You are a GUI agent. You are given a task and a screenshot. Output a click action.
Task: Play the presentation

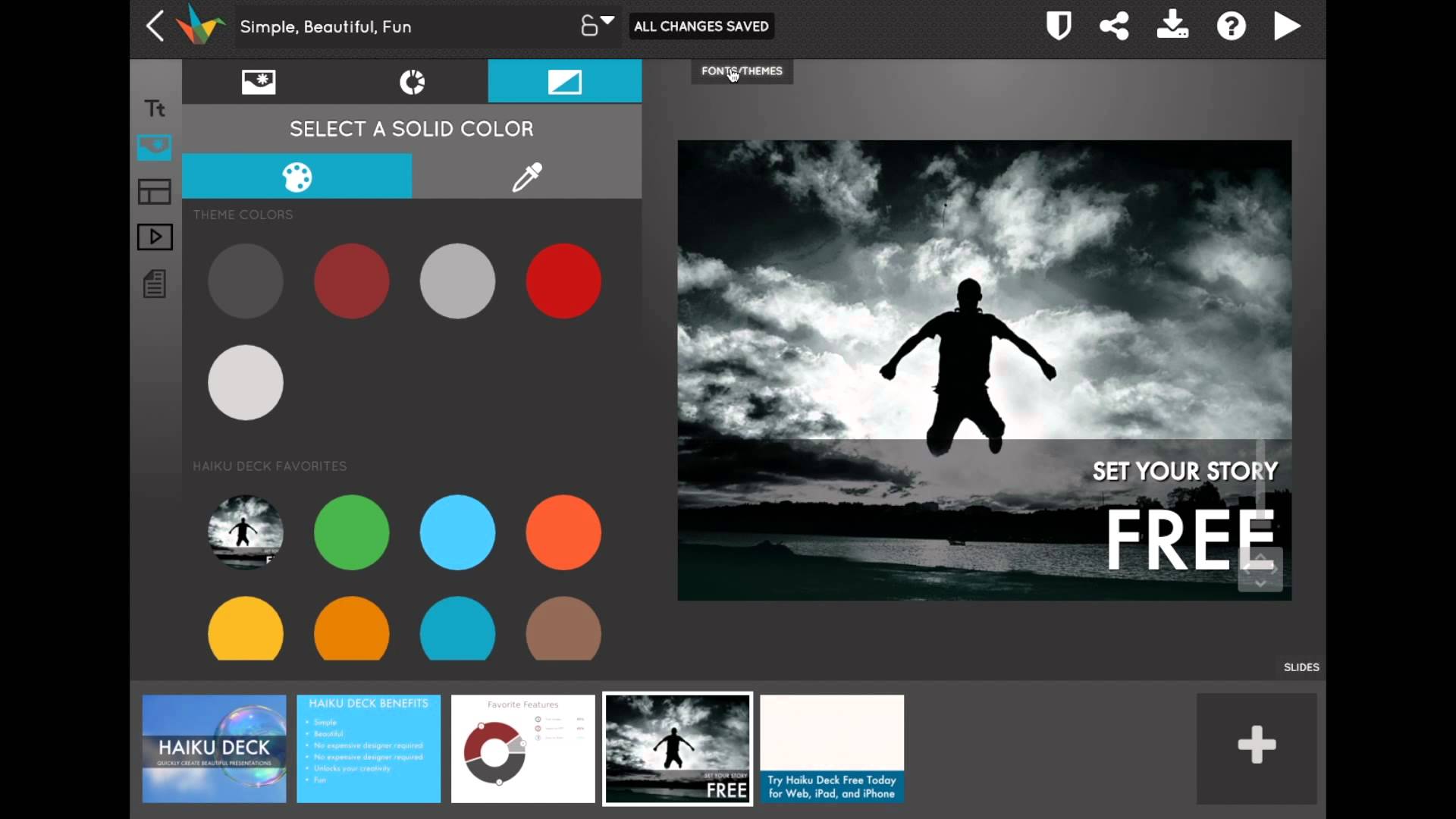point(1287,27)
